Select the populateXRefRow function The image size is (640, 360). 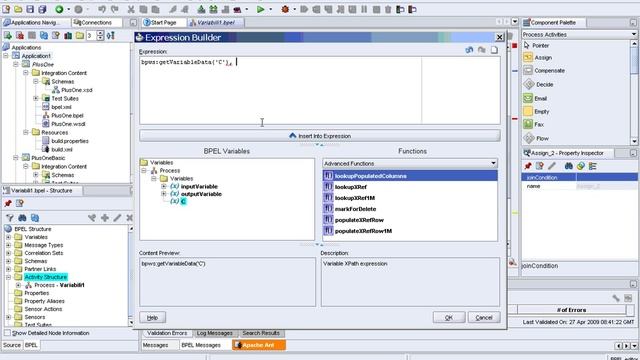pos(359,220)
